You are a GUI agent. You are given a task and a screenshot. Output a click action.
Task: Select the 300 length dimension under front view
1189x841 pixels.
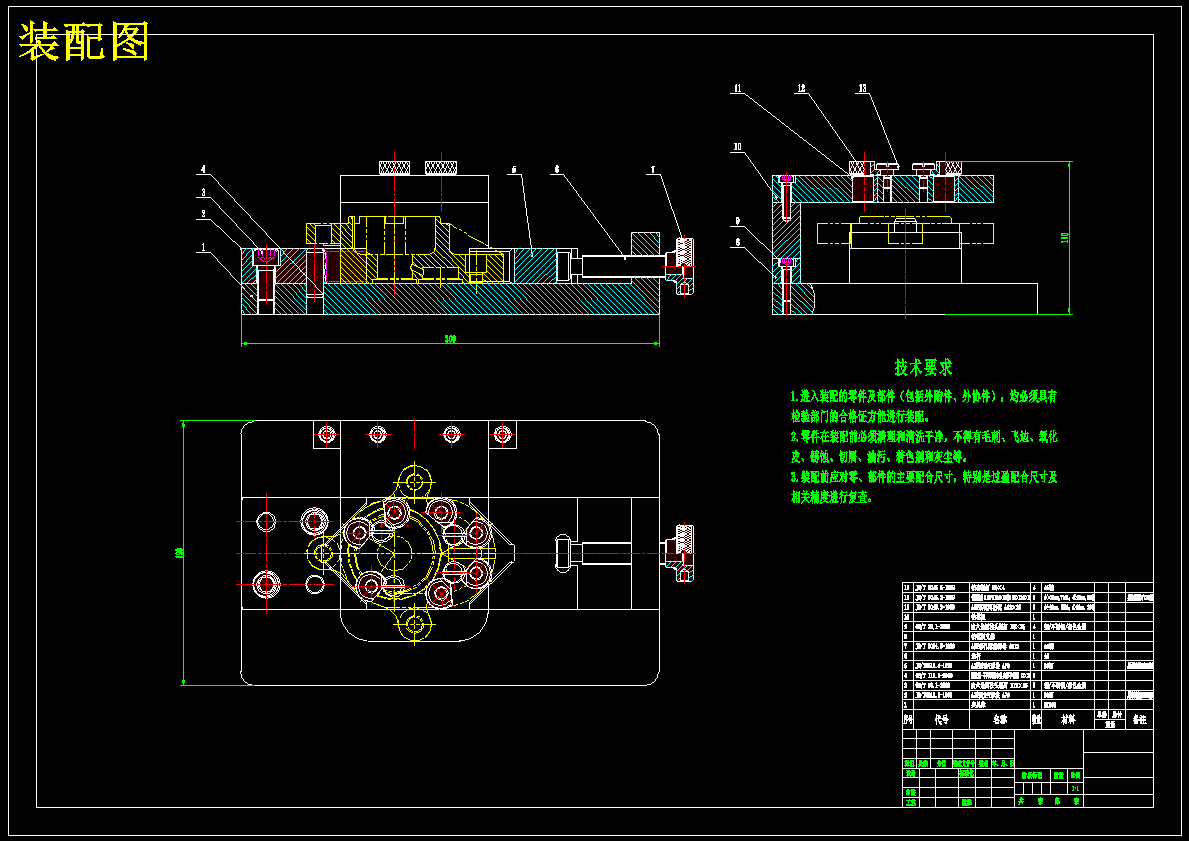[450, 339]
